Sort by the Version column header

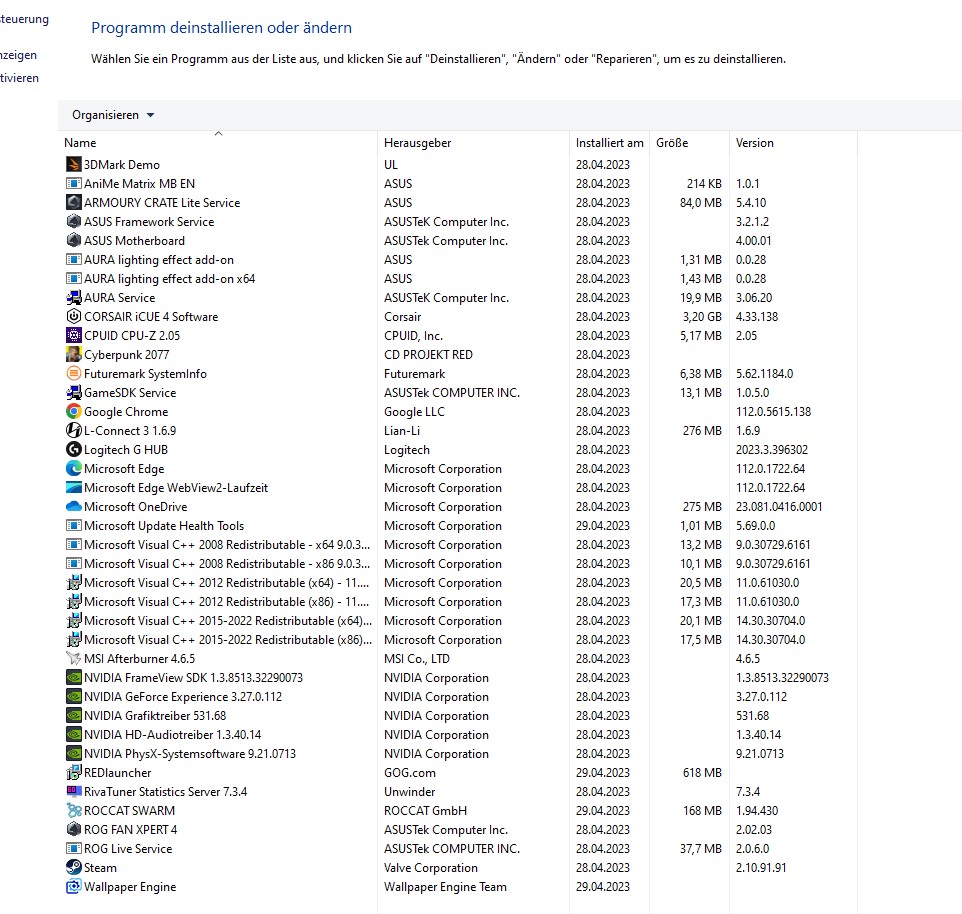tap(755, 143)
